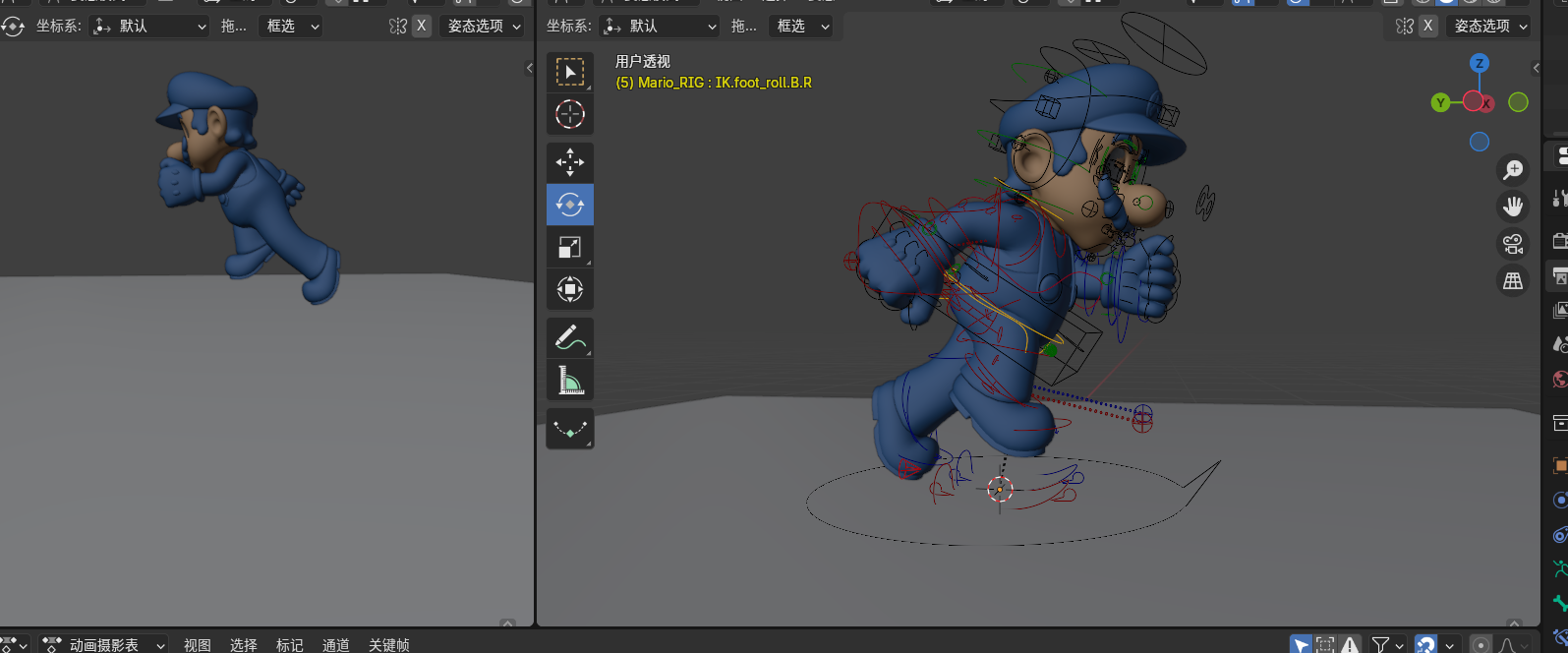Select the Move tool
The height and width of the screenshot is (653, 1568).
570,162
